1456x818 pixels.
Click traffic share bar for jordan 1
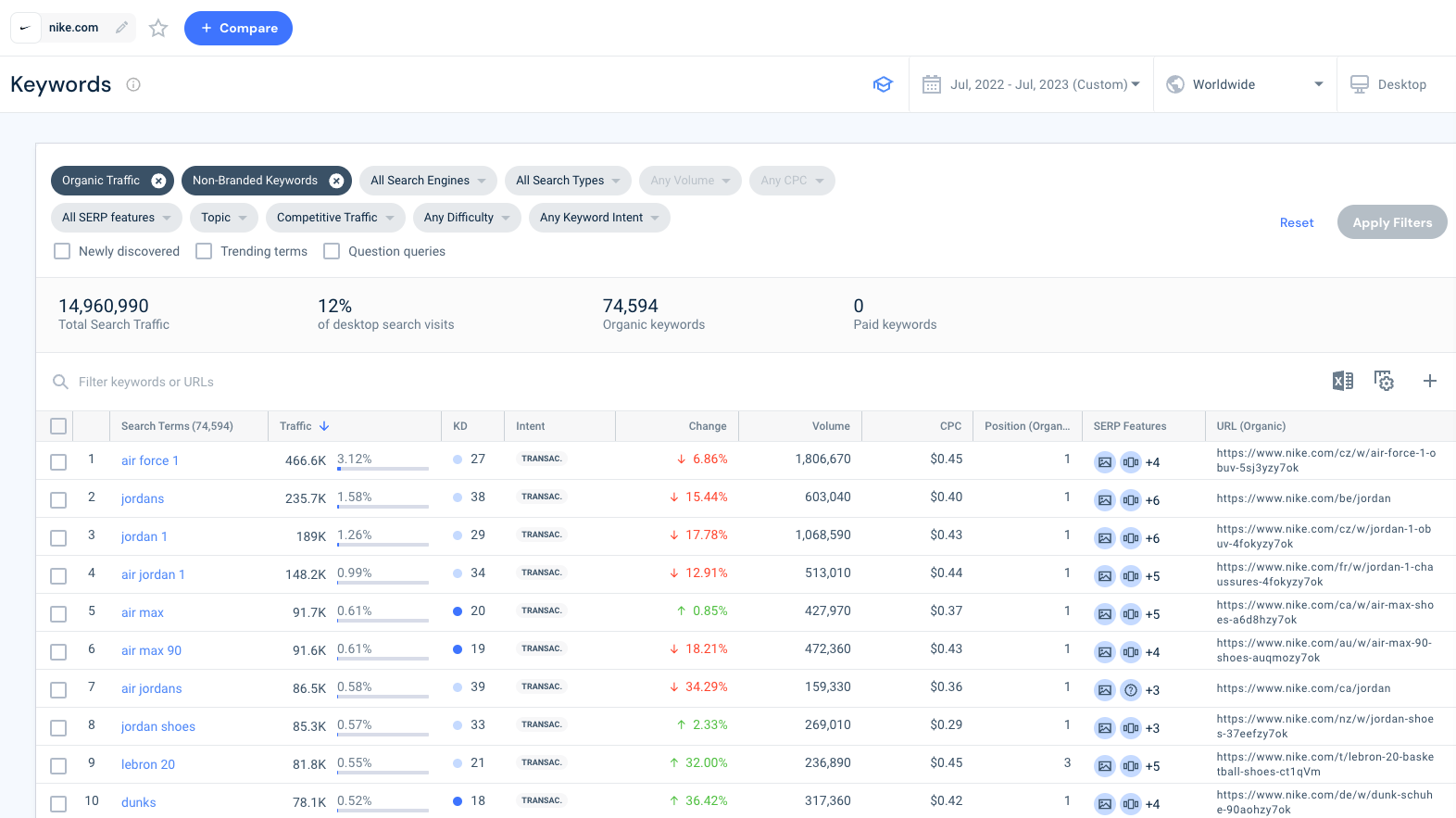pos(383,545)
